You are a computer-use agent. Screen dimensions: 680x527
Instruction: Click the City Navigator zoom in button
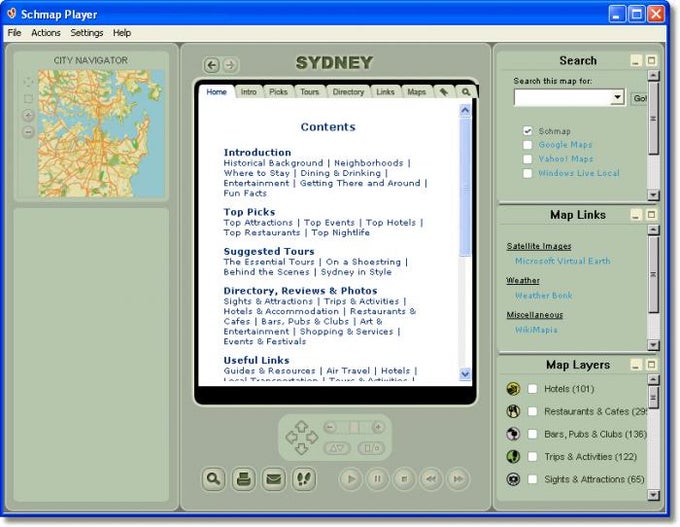28,116
